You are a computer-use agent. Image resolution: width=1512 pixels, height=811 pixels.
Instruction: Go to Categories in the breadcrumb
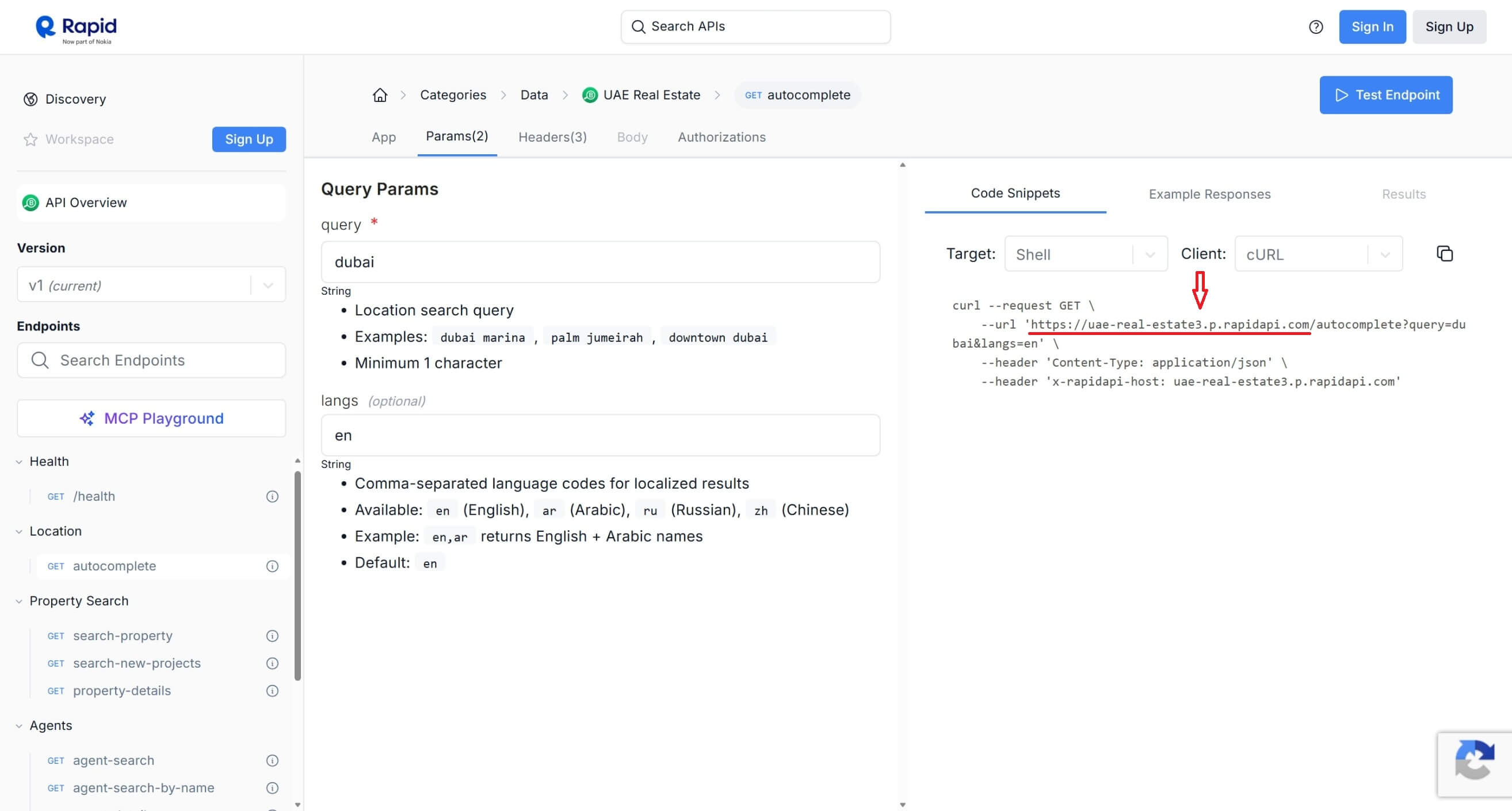pyautogui.click(x=453, y=95)
